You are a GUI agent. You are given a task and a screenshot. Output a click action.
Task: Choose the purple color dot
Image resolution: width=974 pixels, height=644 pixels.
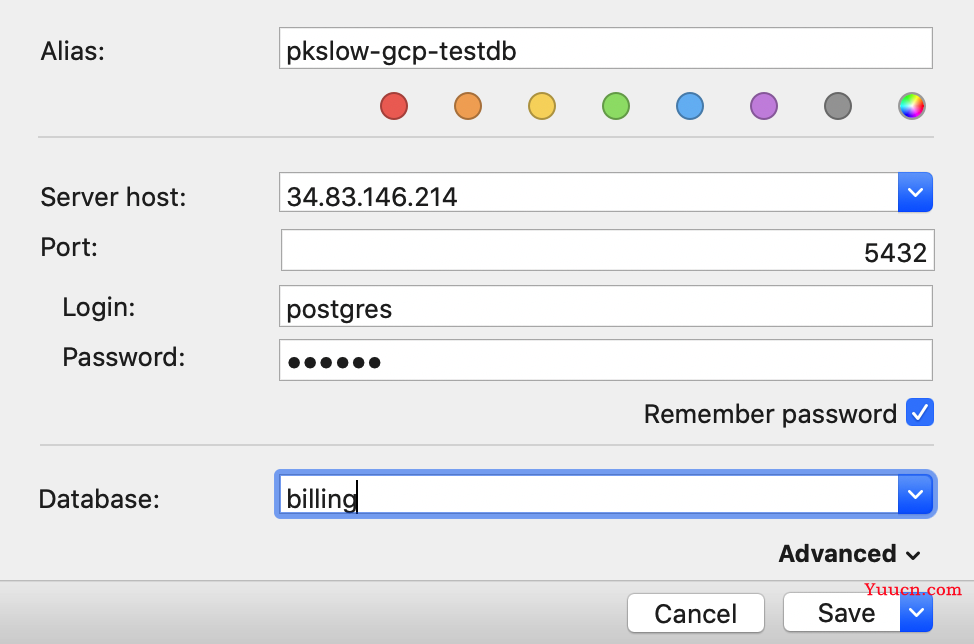click(x=763, y=106)
